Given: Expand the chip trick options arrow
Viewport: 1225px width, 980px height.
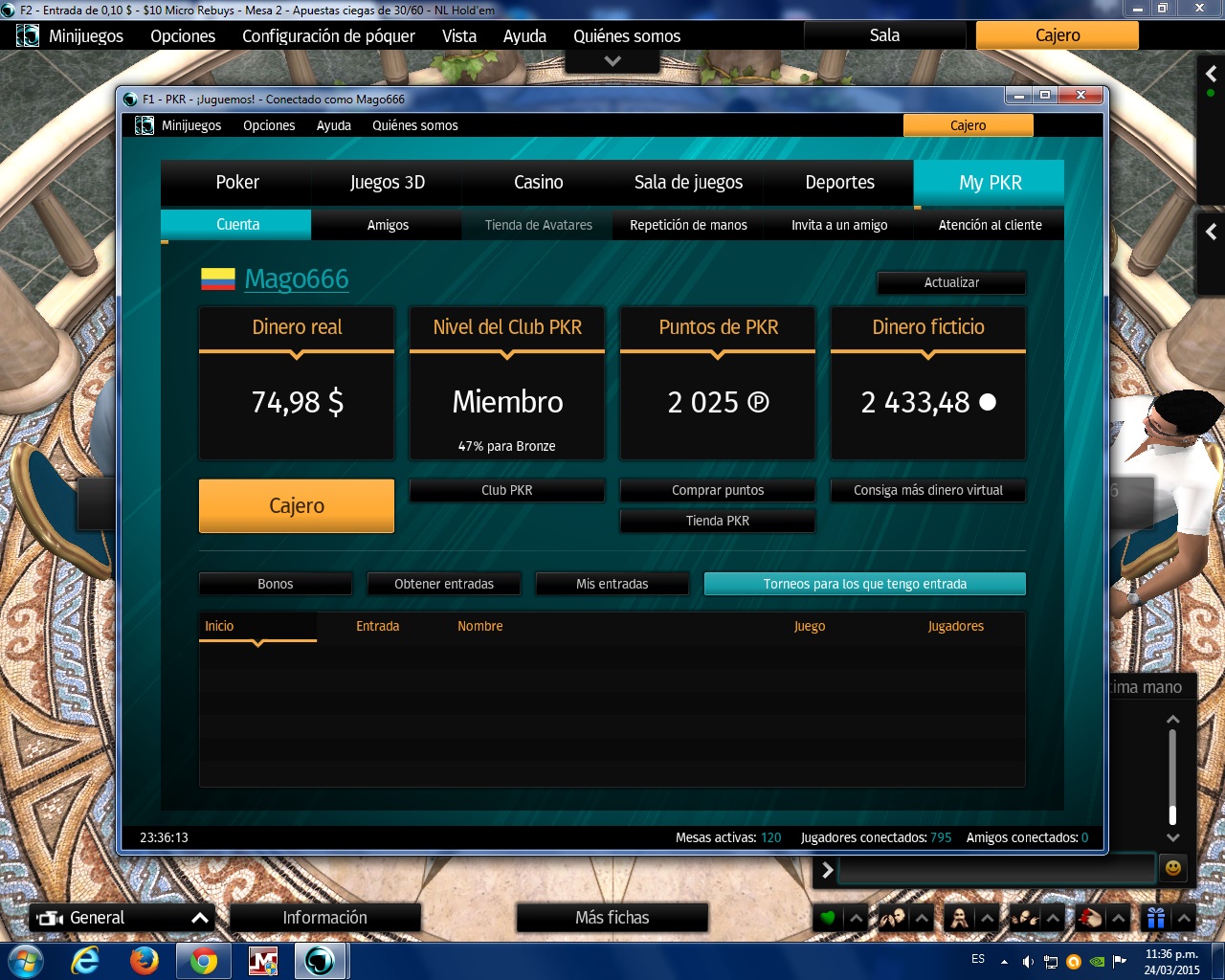Looking at the screenshot, I should [1118, 918].
